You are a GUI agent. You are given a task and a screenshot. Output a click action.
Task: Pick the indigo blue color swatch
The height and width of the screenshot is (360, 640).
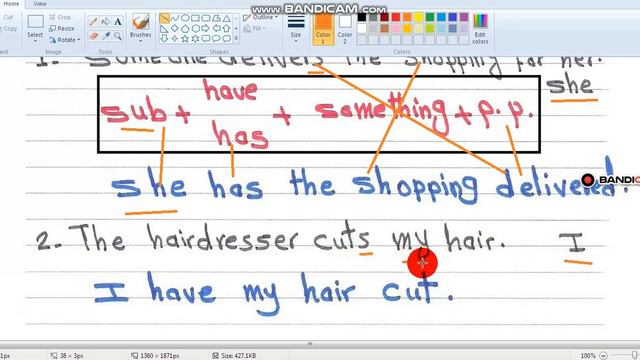click(453, 17)
